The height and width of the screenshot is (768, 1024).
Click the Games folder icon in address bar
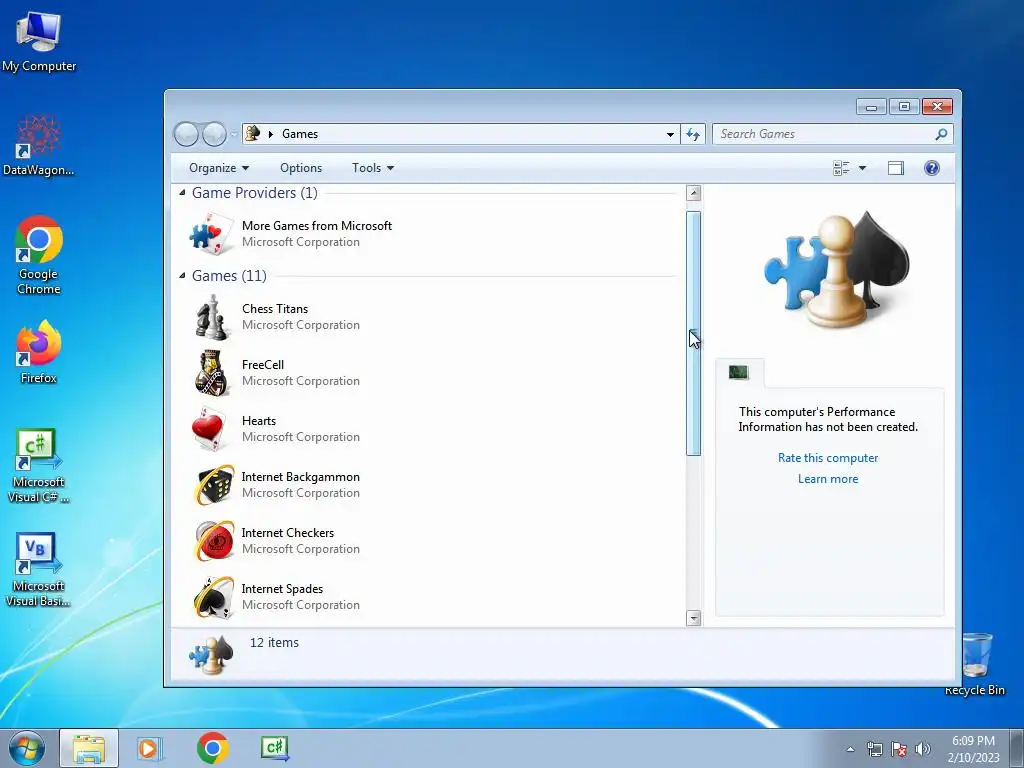[252, 133]
